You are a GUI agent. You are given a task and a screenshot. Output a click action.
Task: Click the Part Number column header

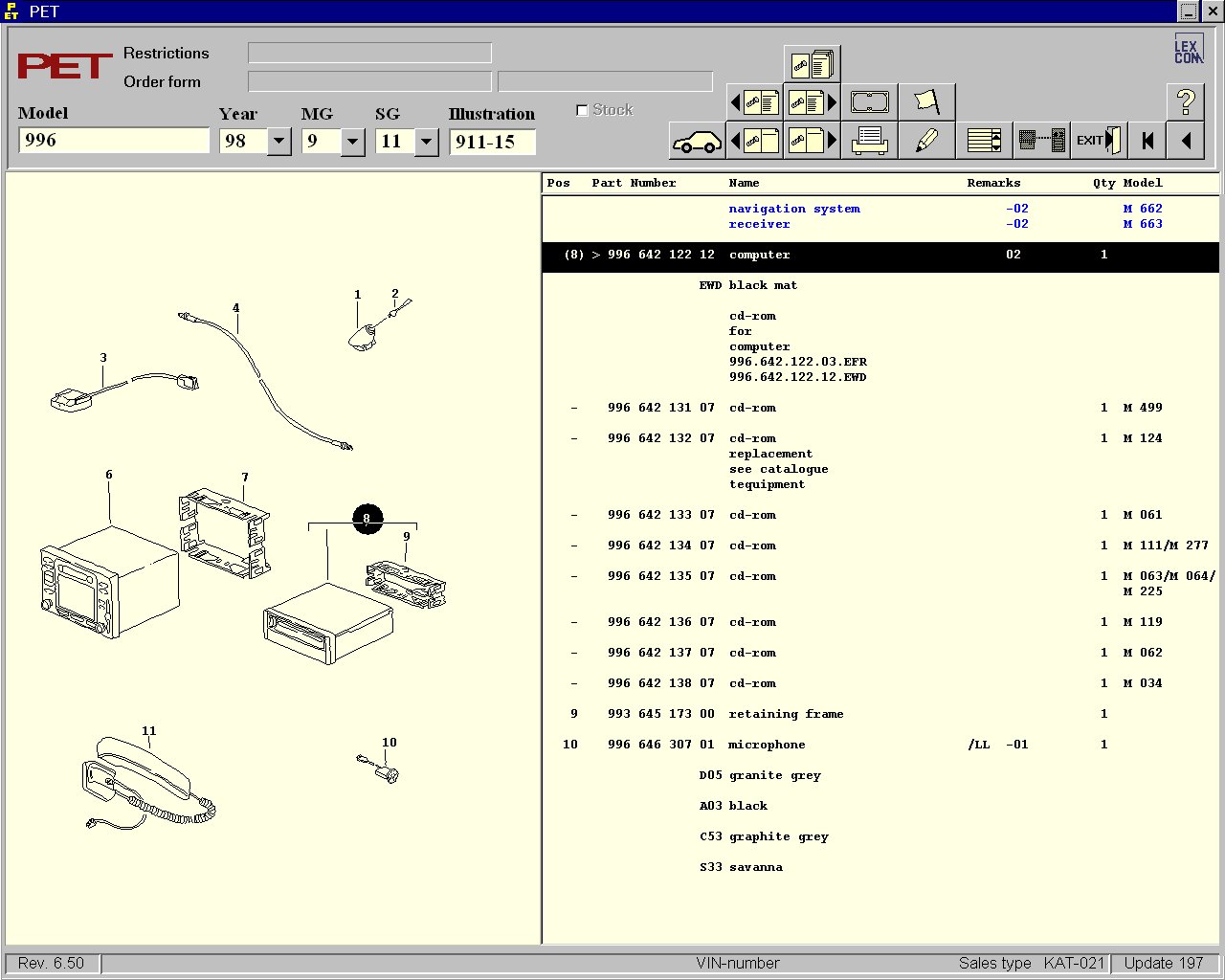click(634, 183)
